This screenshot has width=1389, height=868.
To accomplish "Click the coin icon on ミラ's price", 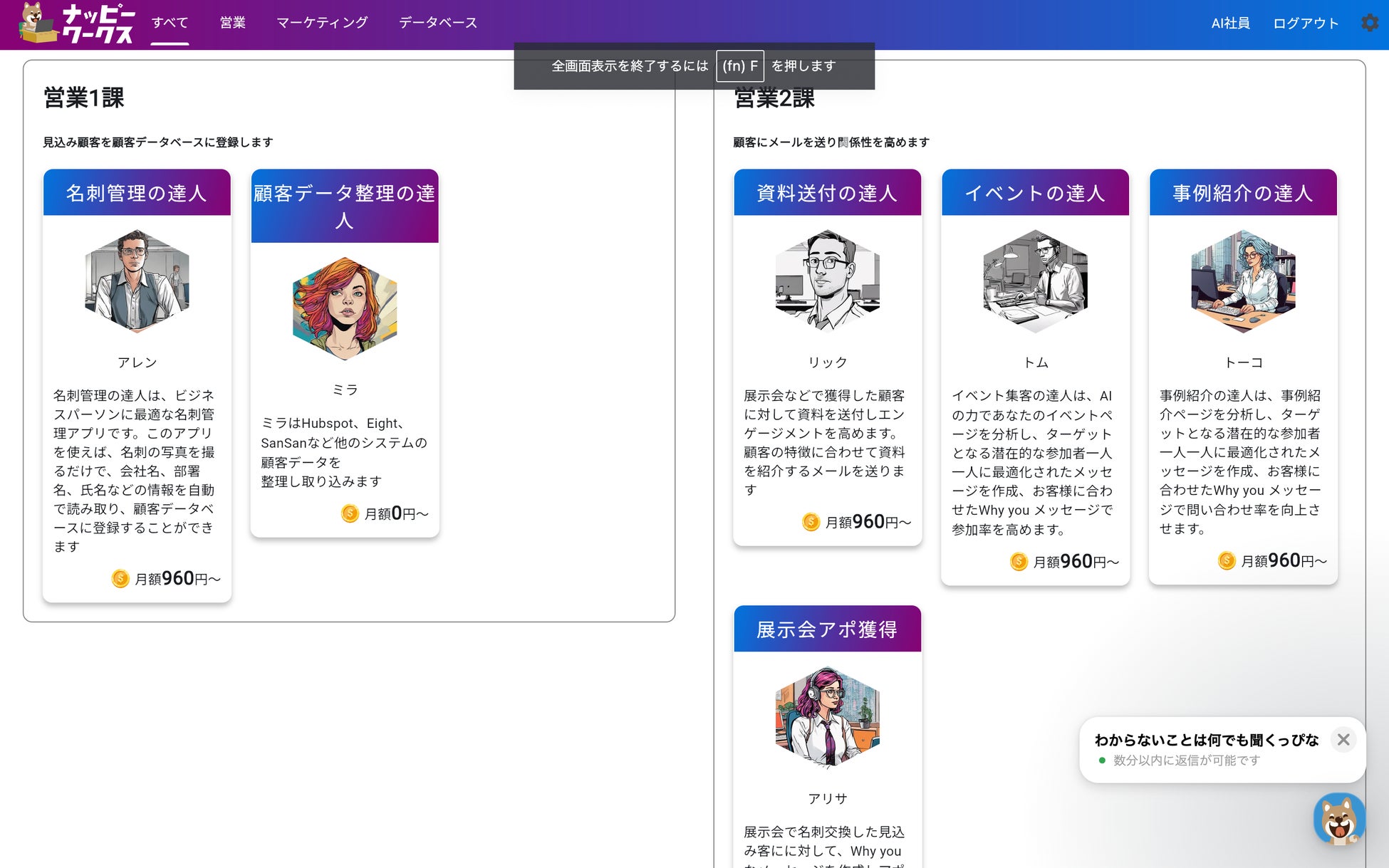I will pos(350,513).
